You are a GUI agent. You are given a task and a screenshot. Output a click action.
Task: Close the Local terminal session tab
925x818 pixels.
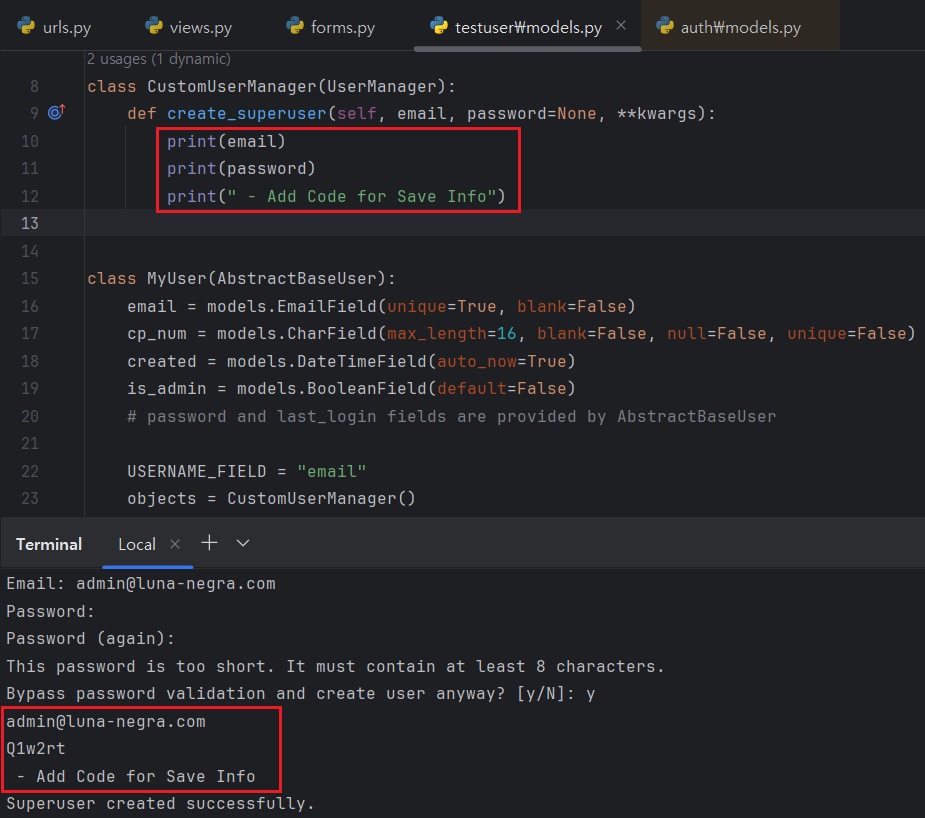point(175,544)
